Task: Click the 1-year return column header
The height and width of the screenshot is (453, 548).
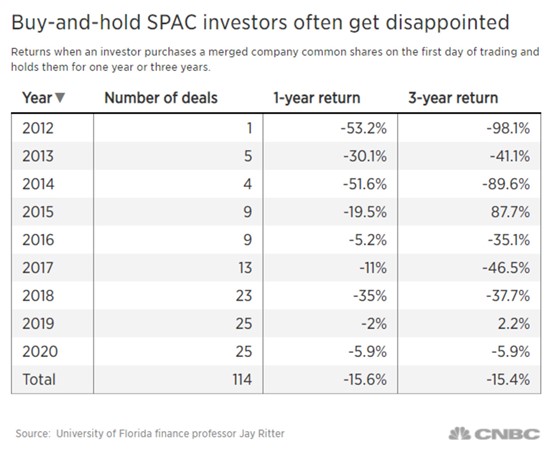Action: (x=317, y=98)
